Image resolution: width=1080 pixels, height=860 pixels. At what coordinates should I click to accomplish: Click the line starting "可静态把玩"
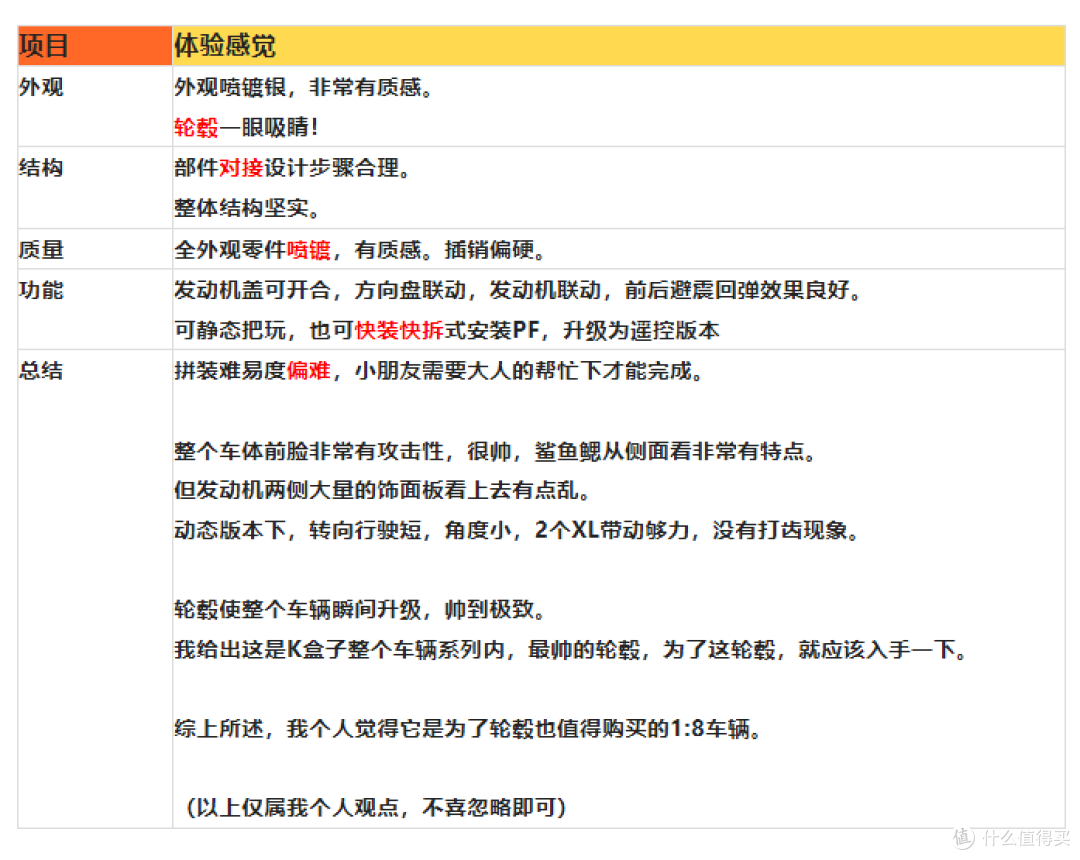(x=447, y=331)
